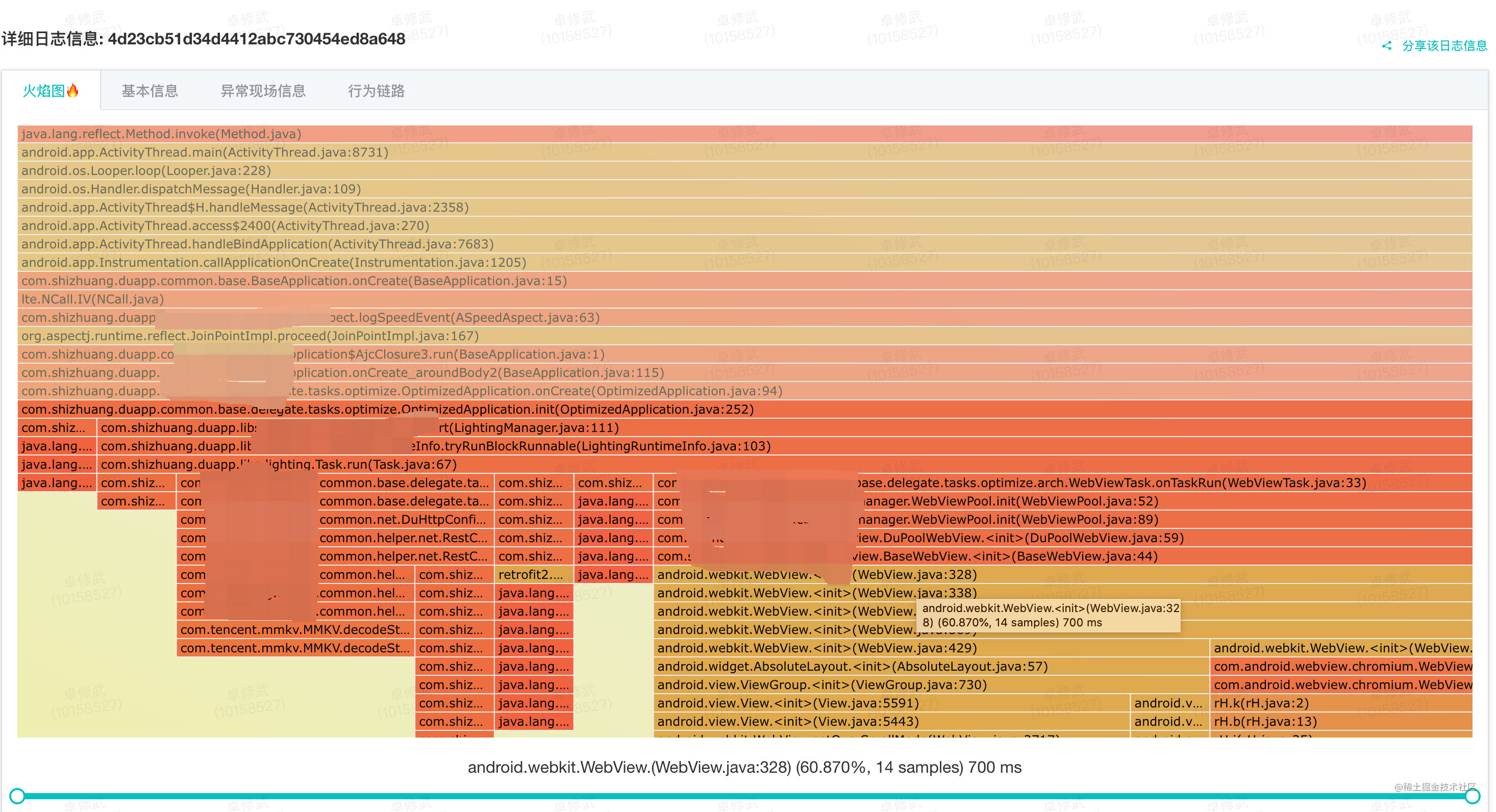This screenshot has width=1496, height=812.
Task: Select the WebViewPool.init(WebViewPool.java:52) frame
Action: coord(987,501)
